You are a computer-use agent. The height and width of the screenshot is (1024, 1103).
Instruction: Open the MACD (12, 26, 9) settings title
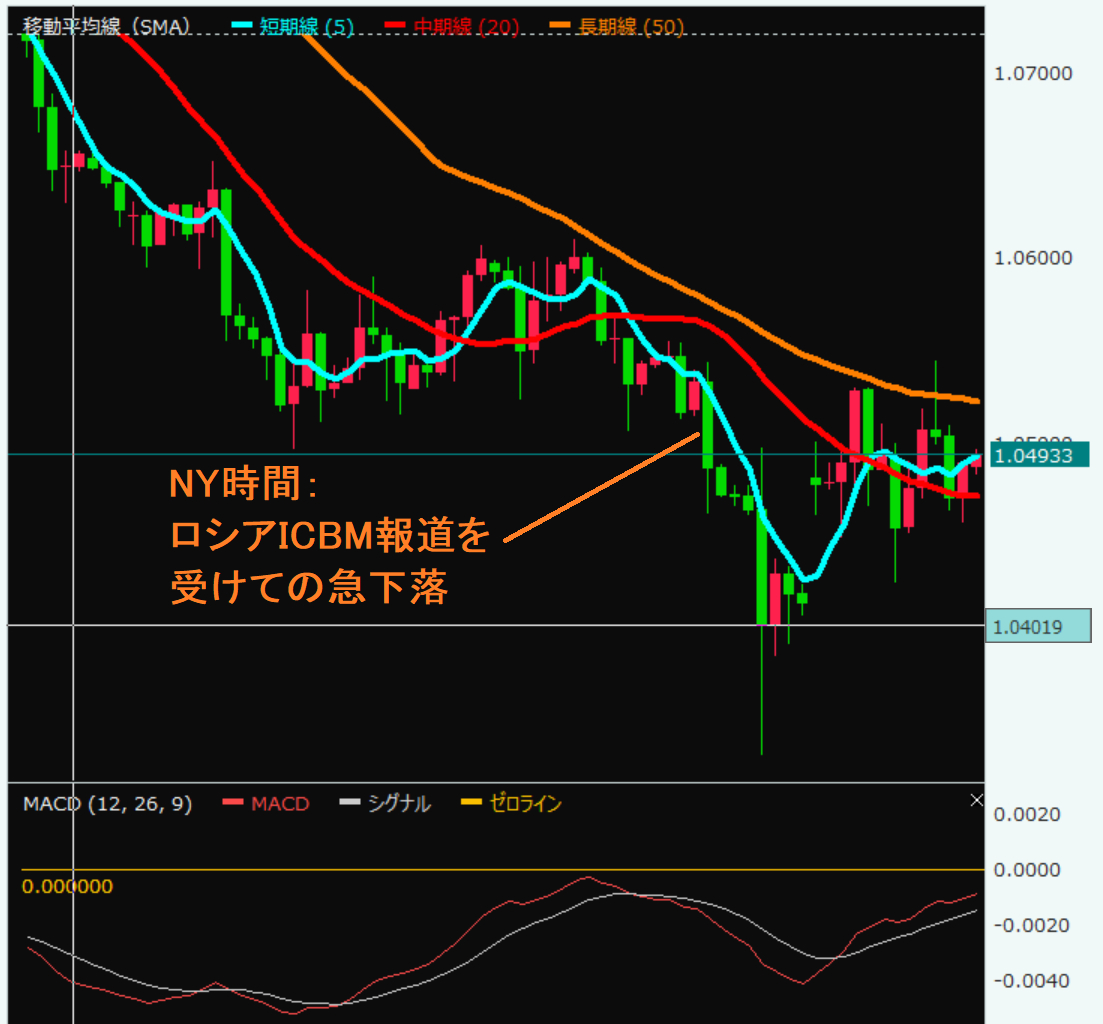coord(108,803)
